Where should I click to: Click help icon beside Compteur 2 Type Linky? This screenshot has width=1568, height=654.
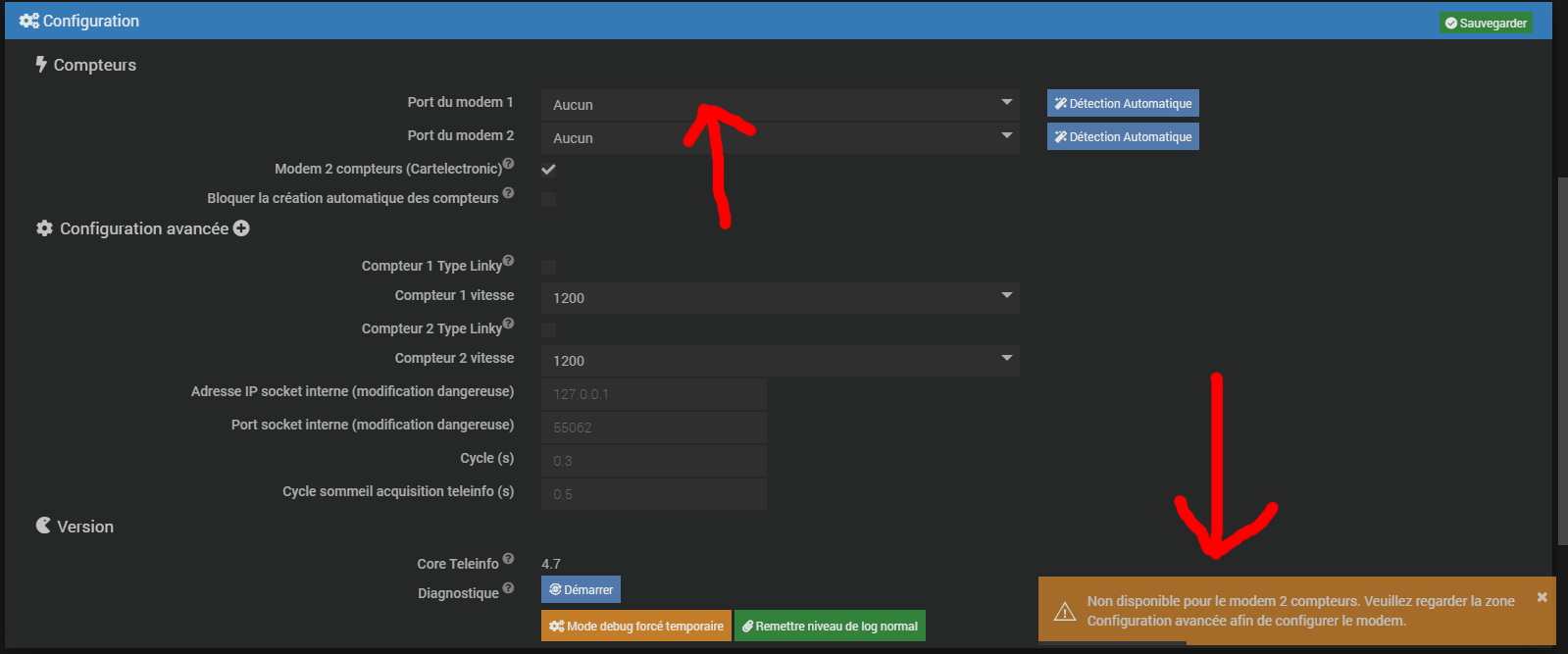[x=508, y=323]
